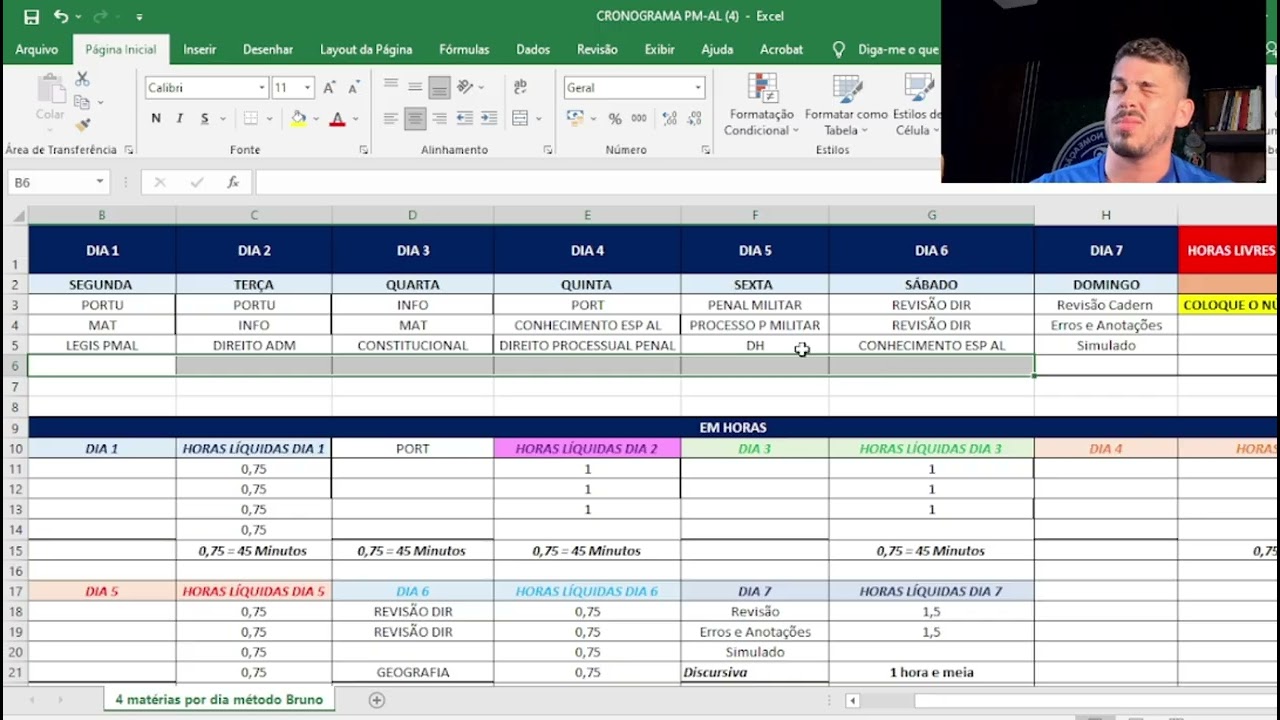Open the fill color dropdown arrow
The image size is (1280, 720).
click(x=315, y=119)
